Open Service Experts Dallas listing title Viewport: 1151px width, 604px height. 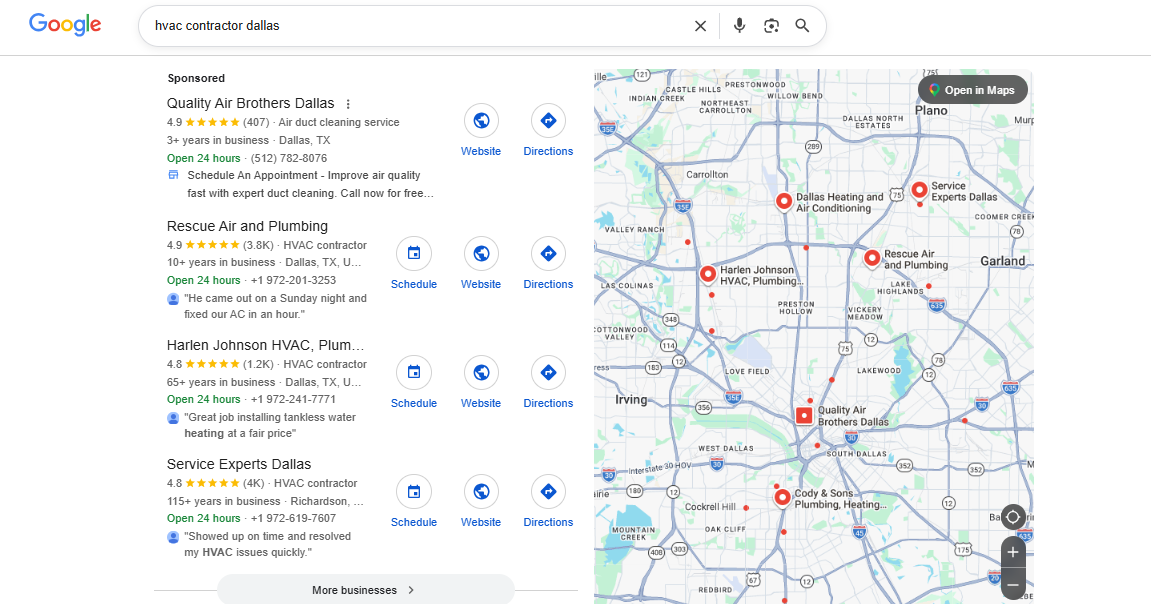239,464
